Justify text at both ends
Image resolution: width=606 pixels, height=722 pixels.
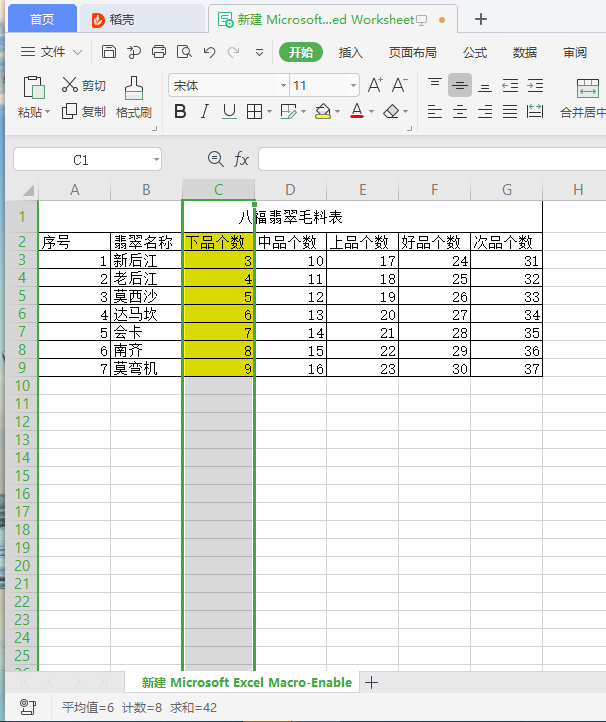click(x=510, y=111)
